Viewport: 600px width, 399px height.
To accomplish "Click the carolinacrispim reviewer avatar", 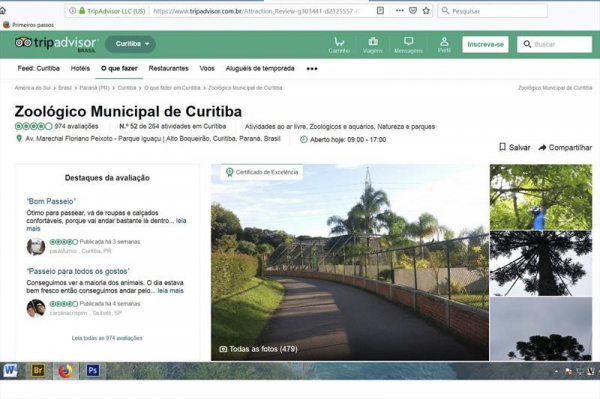I will pos(36,308).
